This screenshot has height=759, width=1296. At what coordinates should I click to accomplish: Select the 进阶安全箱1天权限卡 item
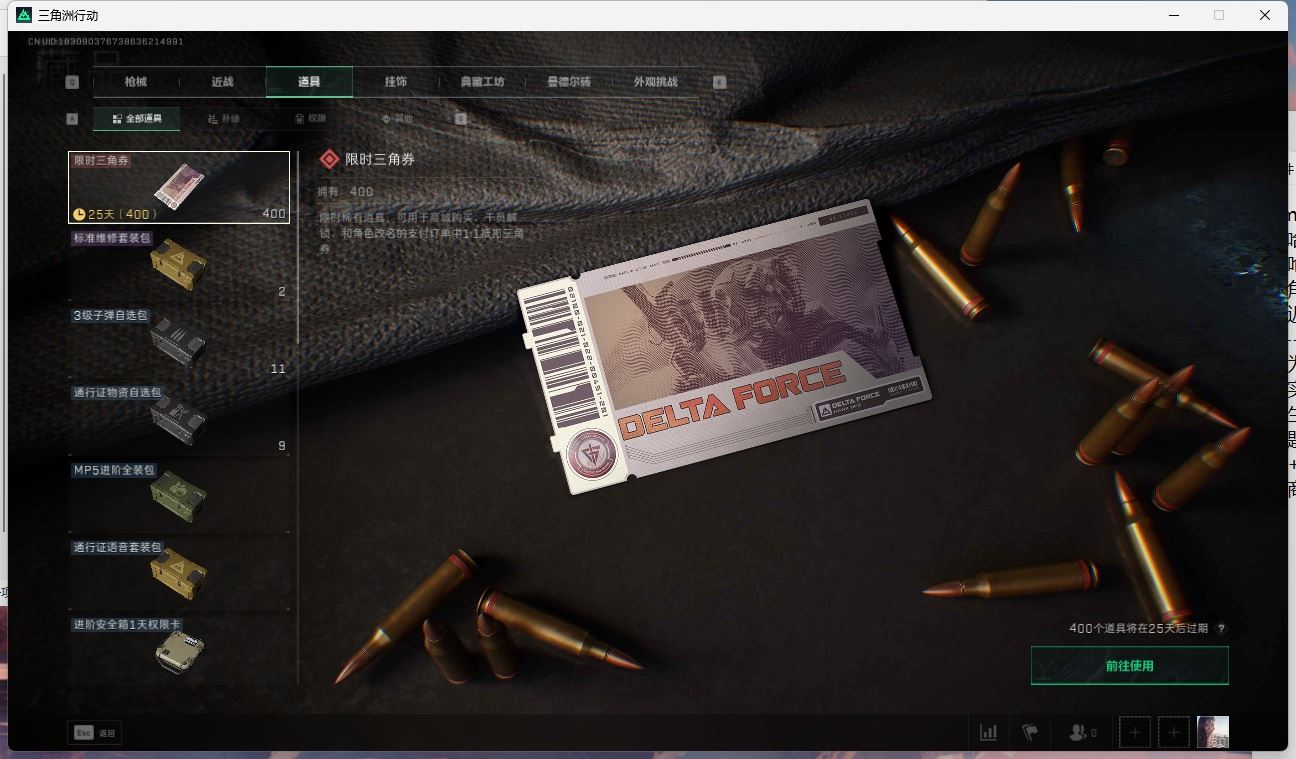179,650
